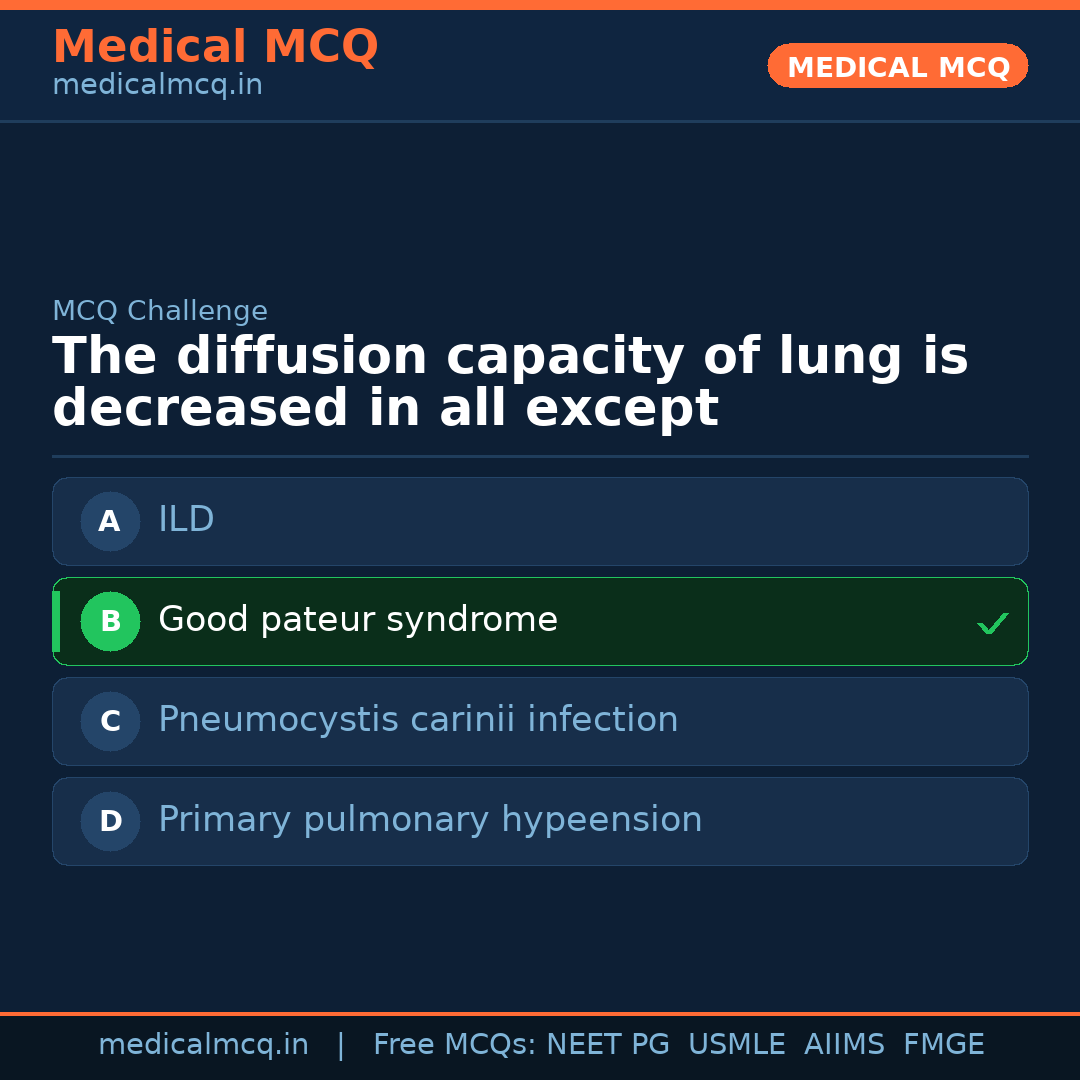Click the "MCQ Challenge" label

click(x=160, y=311)
